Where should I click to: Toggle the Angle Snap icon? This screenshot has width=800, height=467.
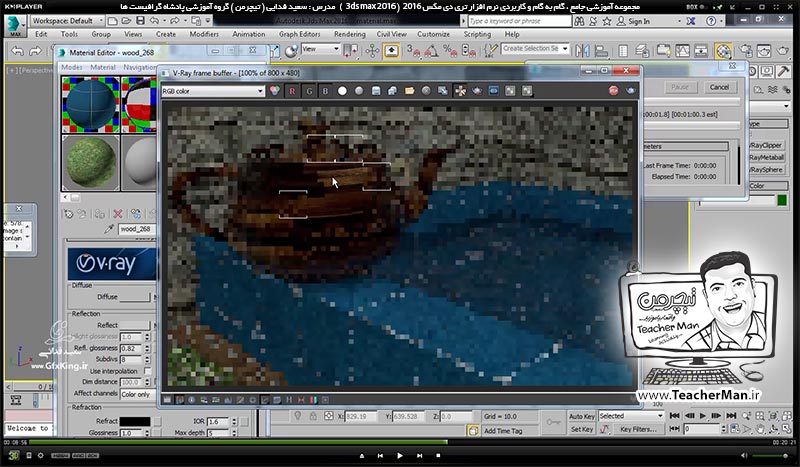pyautogui.click(x=431, y=51)
